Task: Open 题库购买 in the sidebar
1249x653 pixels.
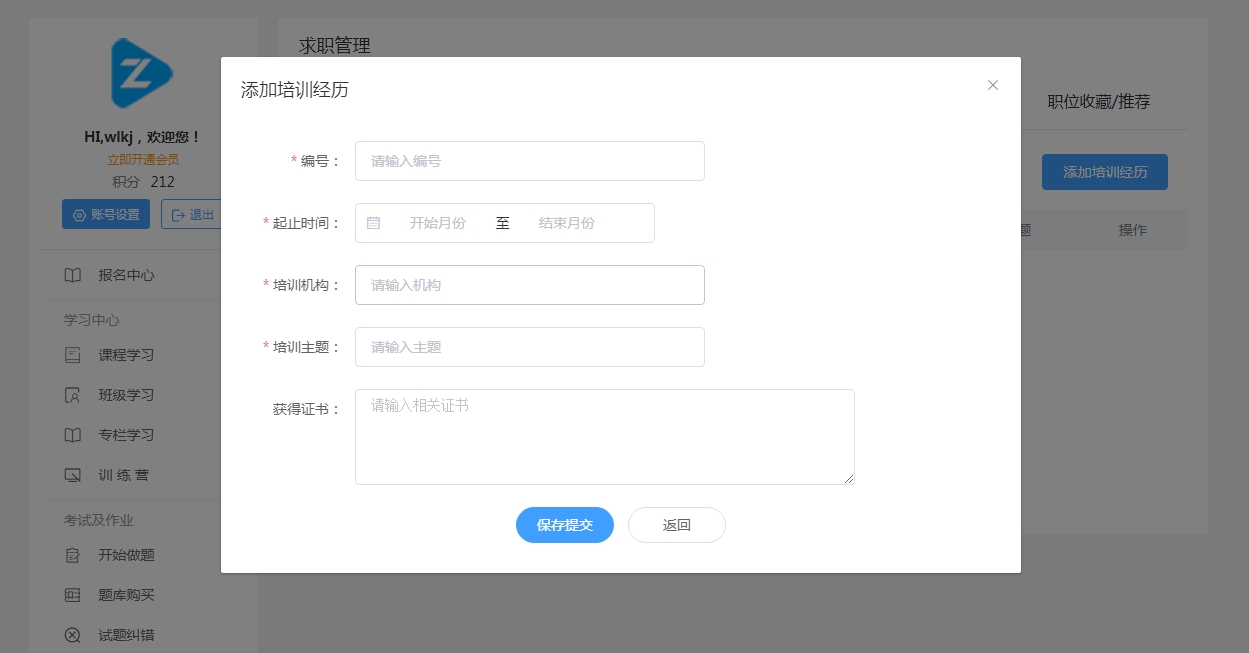Action: [126, 595]
